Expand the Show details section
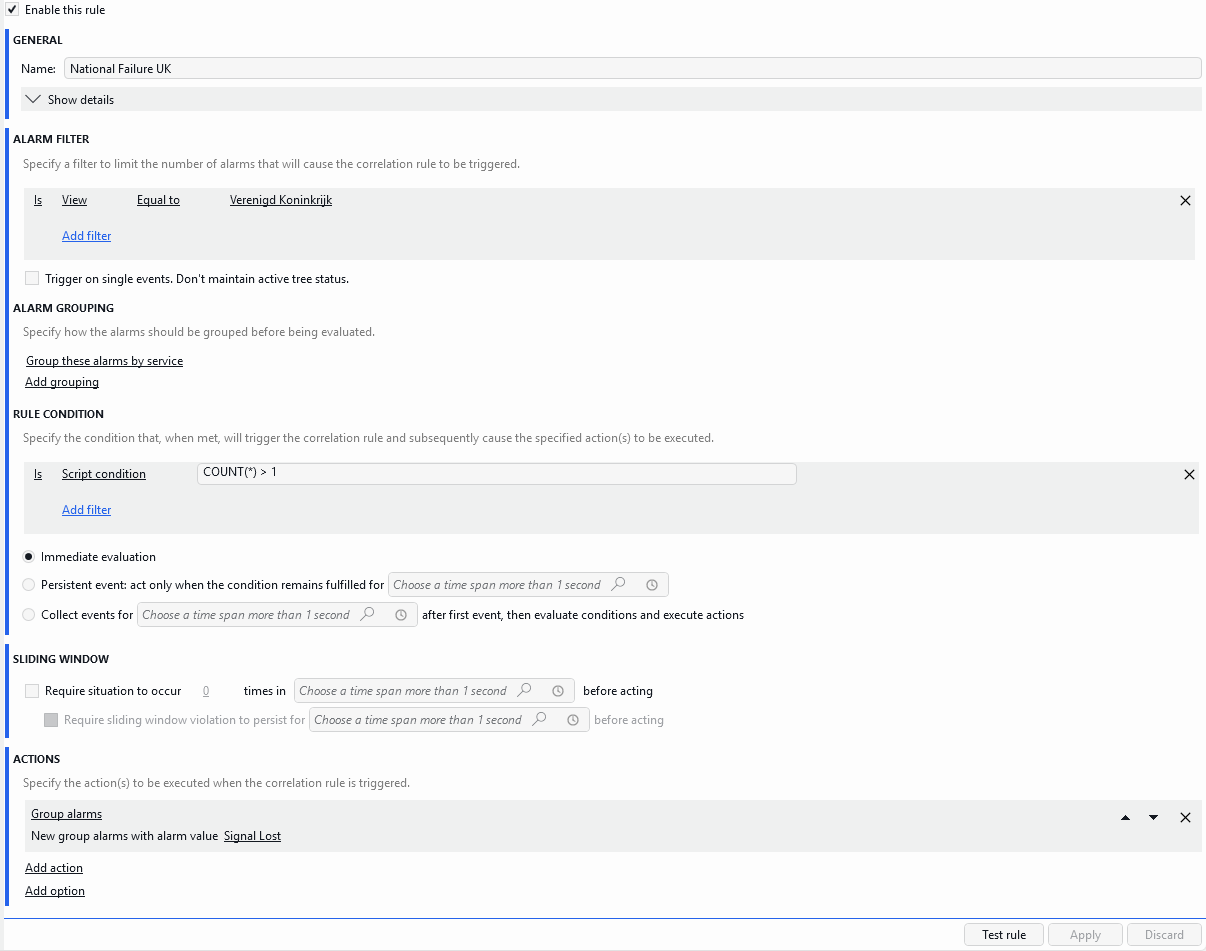The width and height of the screenshot is (1206, 951). 610,100
